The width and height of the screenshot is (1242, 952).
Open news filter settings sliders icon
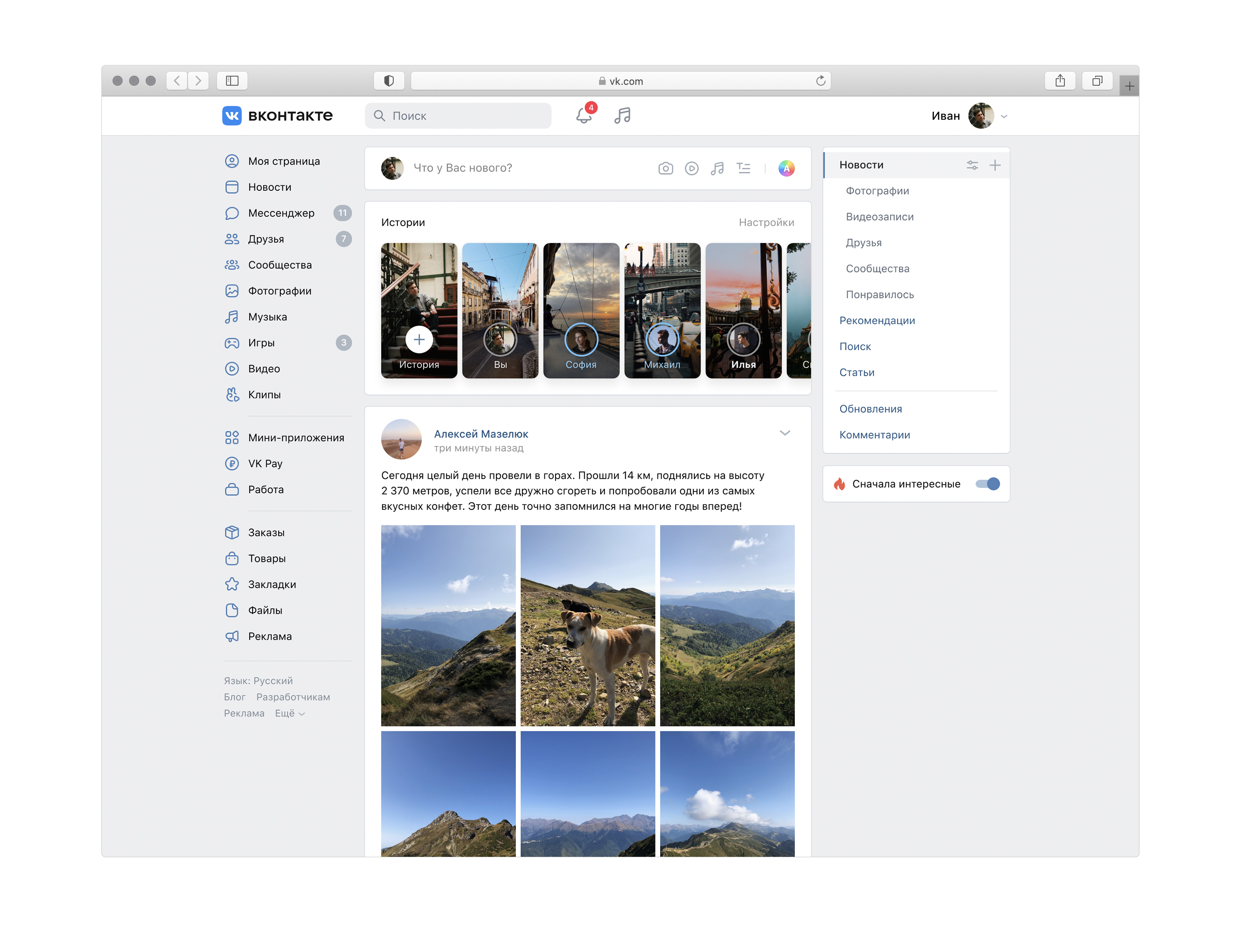pyautogui.click(x=972, y=165)
